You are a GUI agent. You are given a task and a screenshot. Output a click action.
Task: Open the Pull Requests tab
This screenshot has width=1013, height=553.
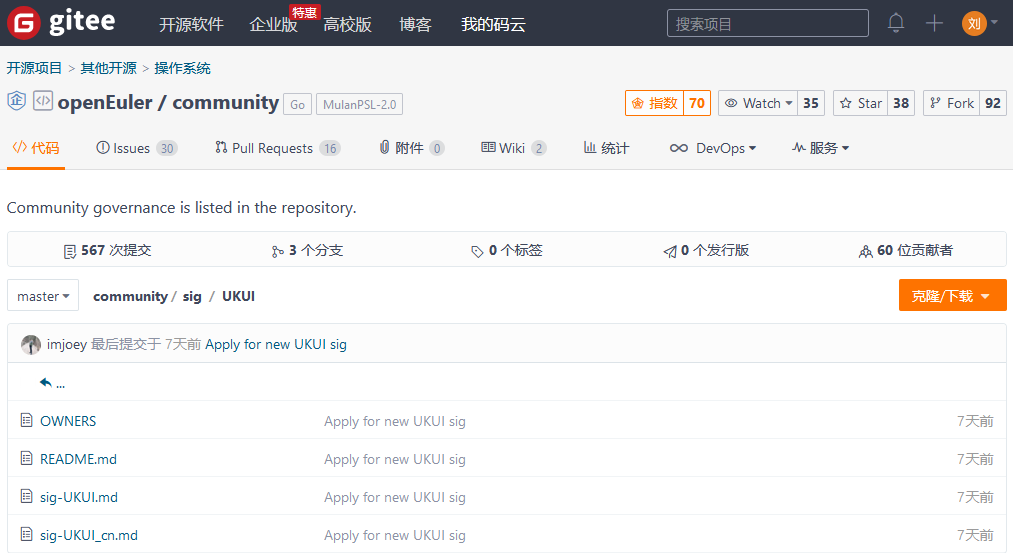coord(277,148)
